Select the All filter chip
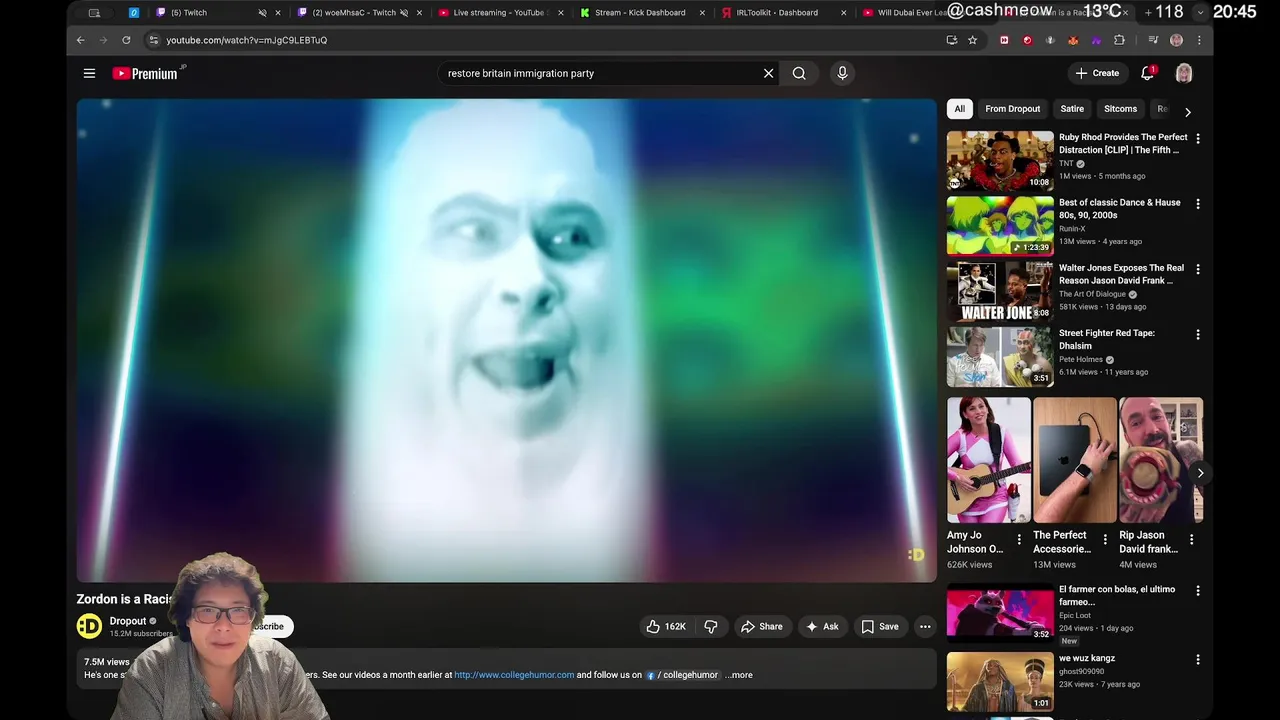Viewport: 1280px width, 720px height. (960, 109)
